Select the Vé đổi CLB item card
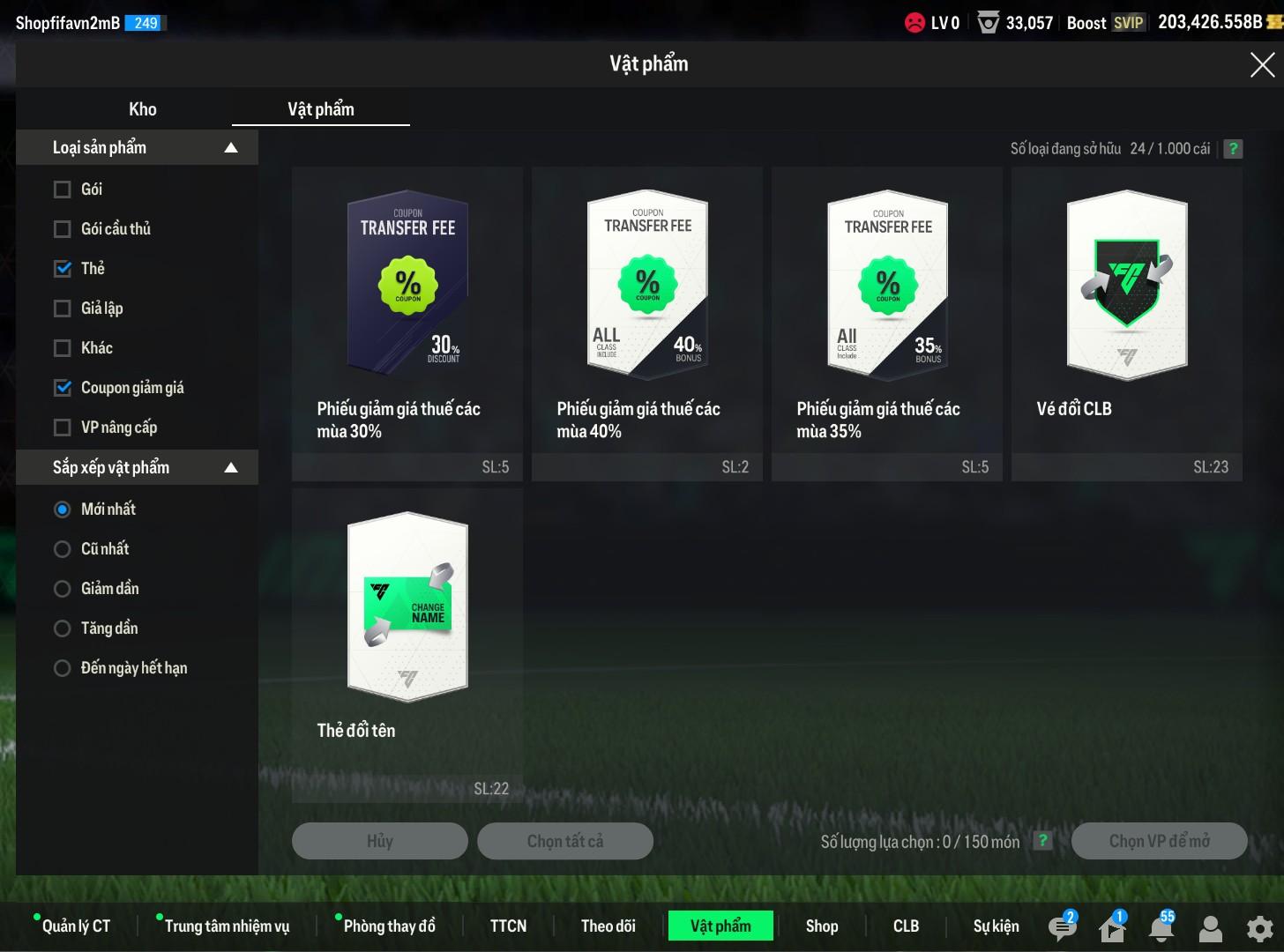The height and width of the screenshot is (952, 1284). [1126, 323]
